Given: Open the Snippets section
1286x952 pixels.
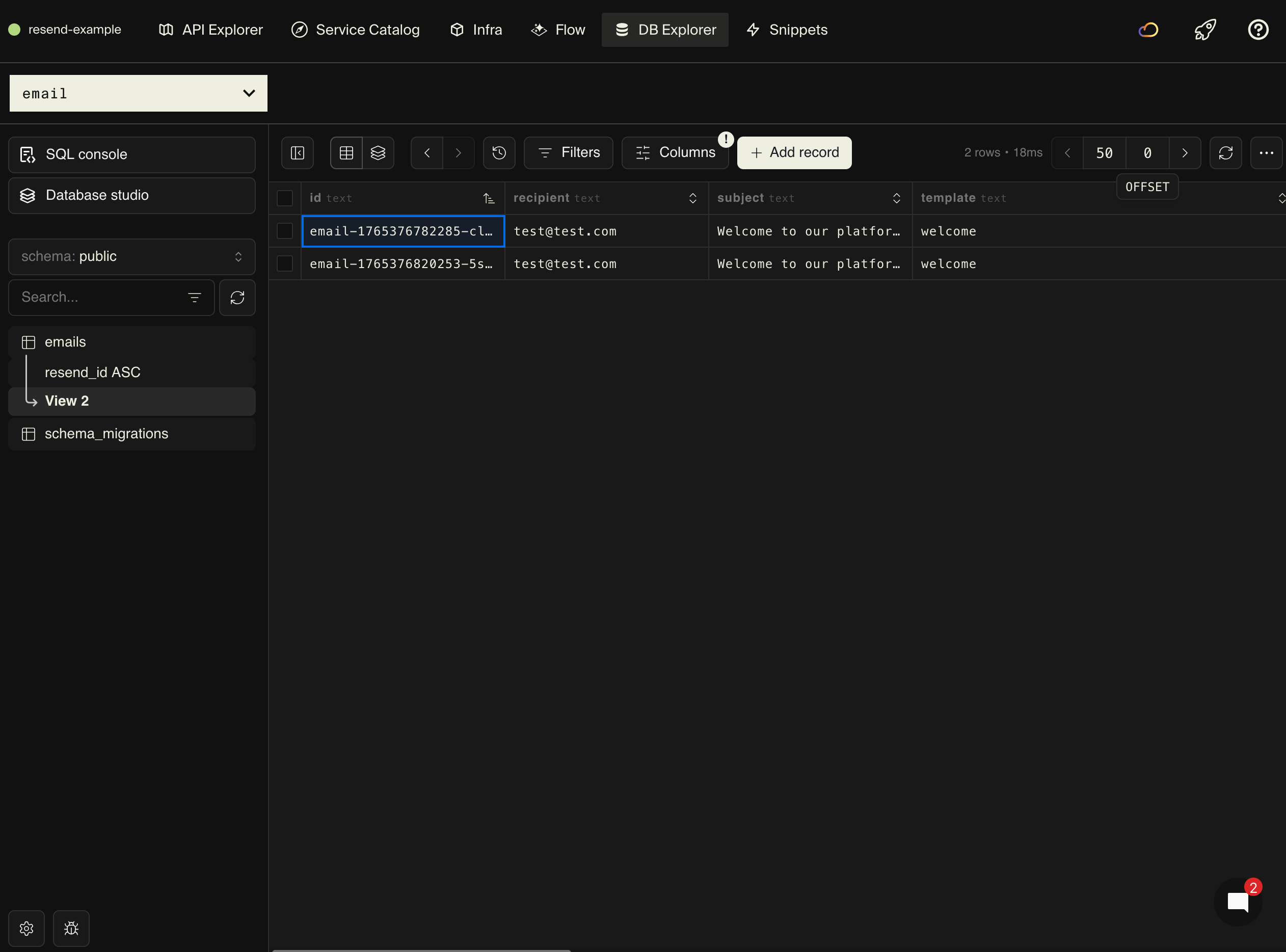Looking at the screenshot, I should coord(787,30).
